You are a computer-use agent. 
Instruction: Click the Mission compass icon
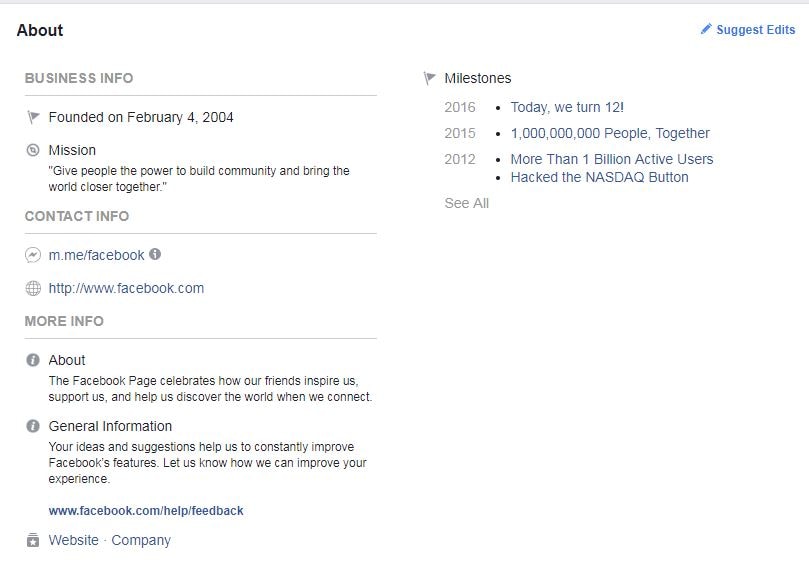click(x=33, y=150)
